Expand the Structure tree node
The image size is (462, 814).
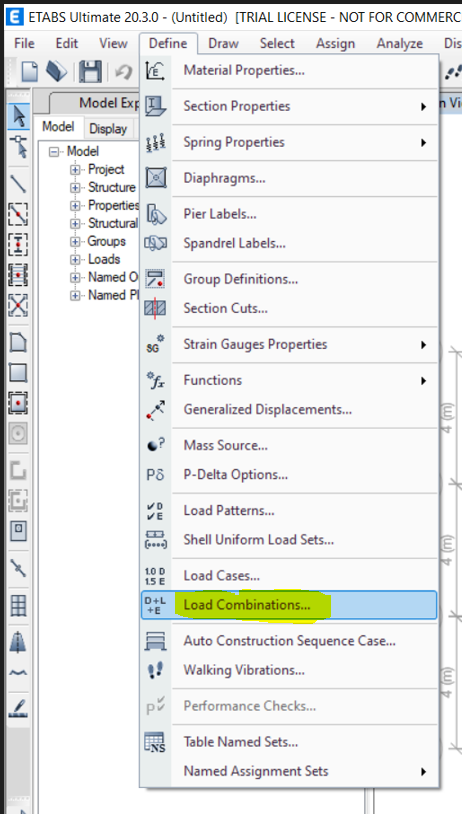[x=76, y=187]
